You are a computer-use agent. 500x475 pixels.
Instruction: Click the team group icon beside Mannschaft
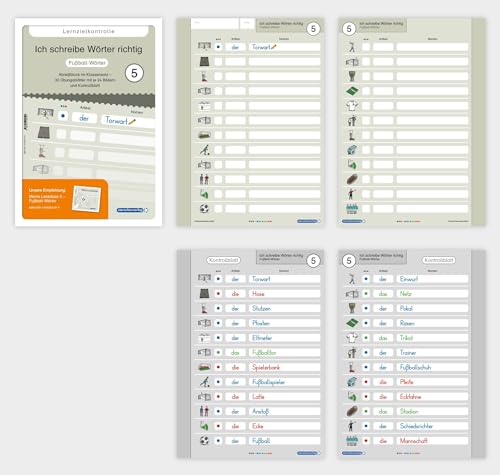pos(352,441)
